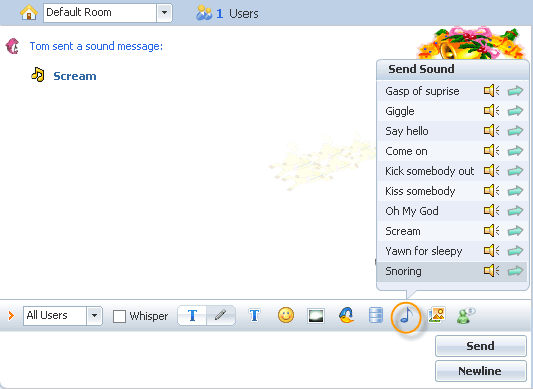Click the home icon beside Default Room
This screenshot has width=533, height=389.
tap(29, 13)
